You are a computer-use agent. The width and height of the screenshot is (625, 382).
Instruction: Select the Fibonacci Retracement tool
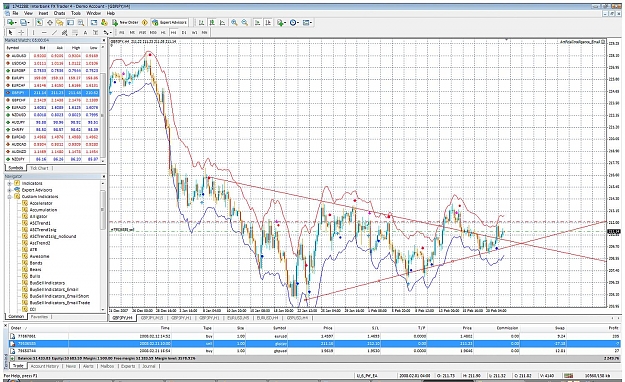point(75,33)
